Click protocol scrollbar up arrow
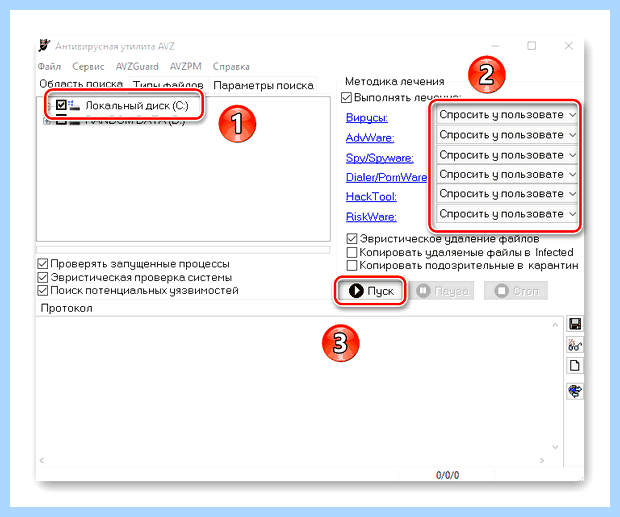 point(555,325)
